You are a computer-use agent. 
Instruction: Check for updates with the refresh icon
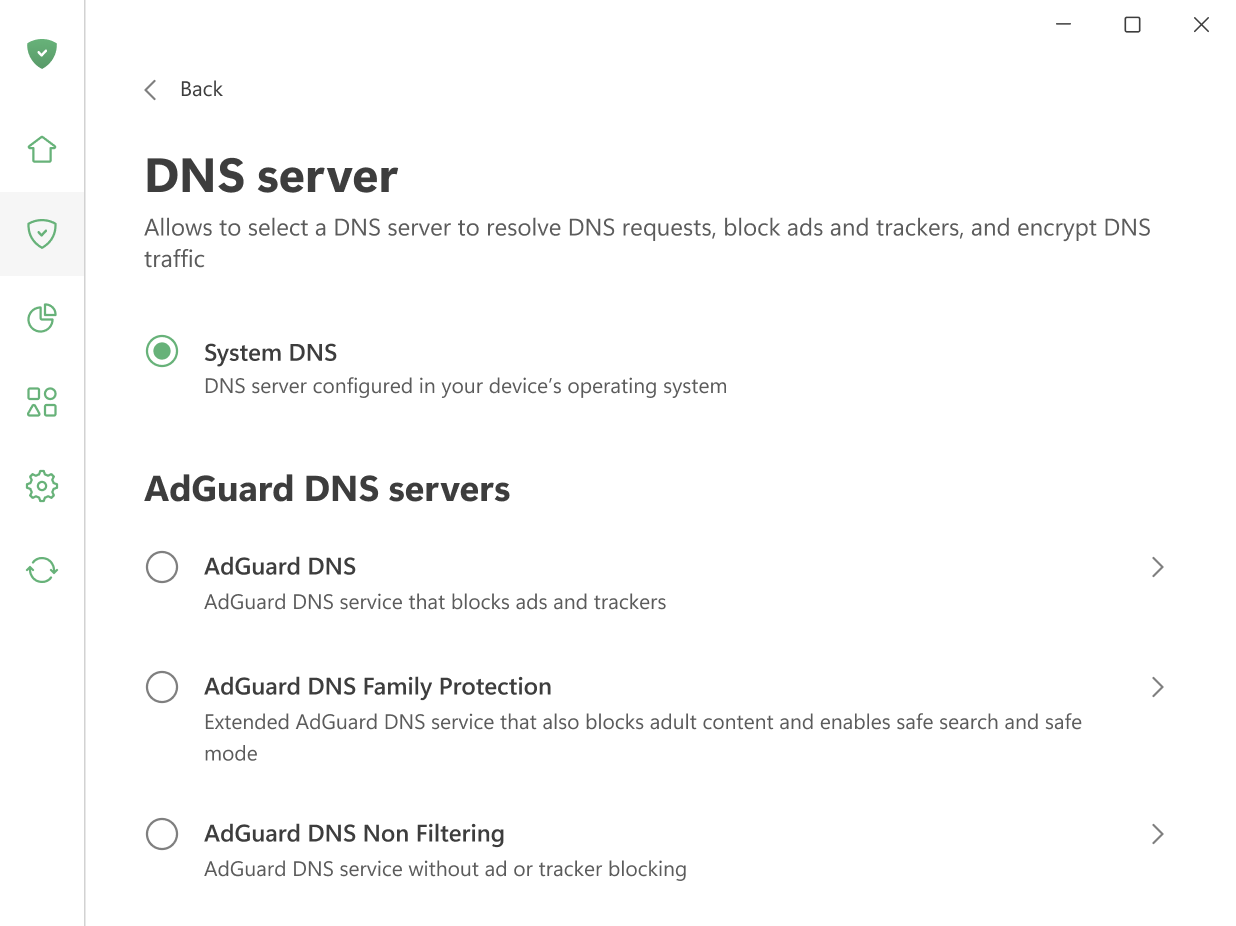click(x=41, y=570)
